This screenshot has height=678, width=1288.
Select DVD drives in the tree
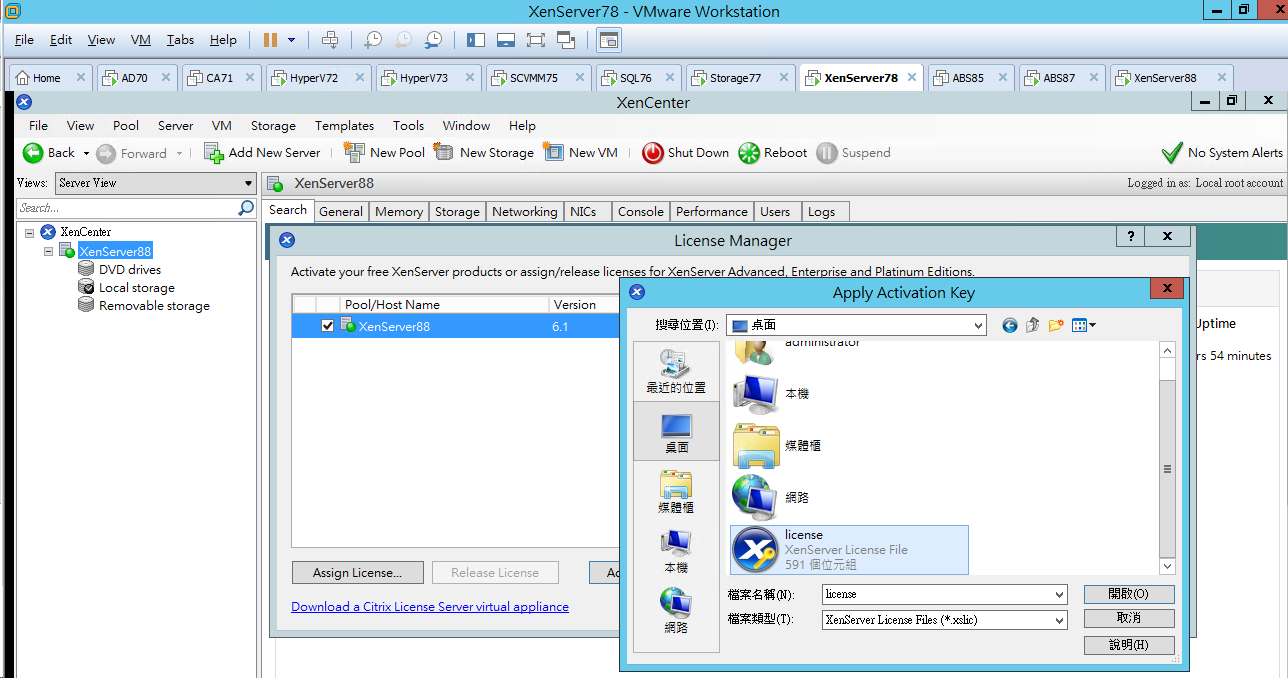[x=130, y=270]
